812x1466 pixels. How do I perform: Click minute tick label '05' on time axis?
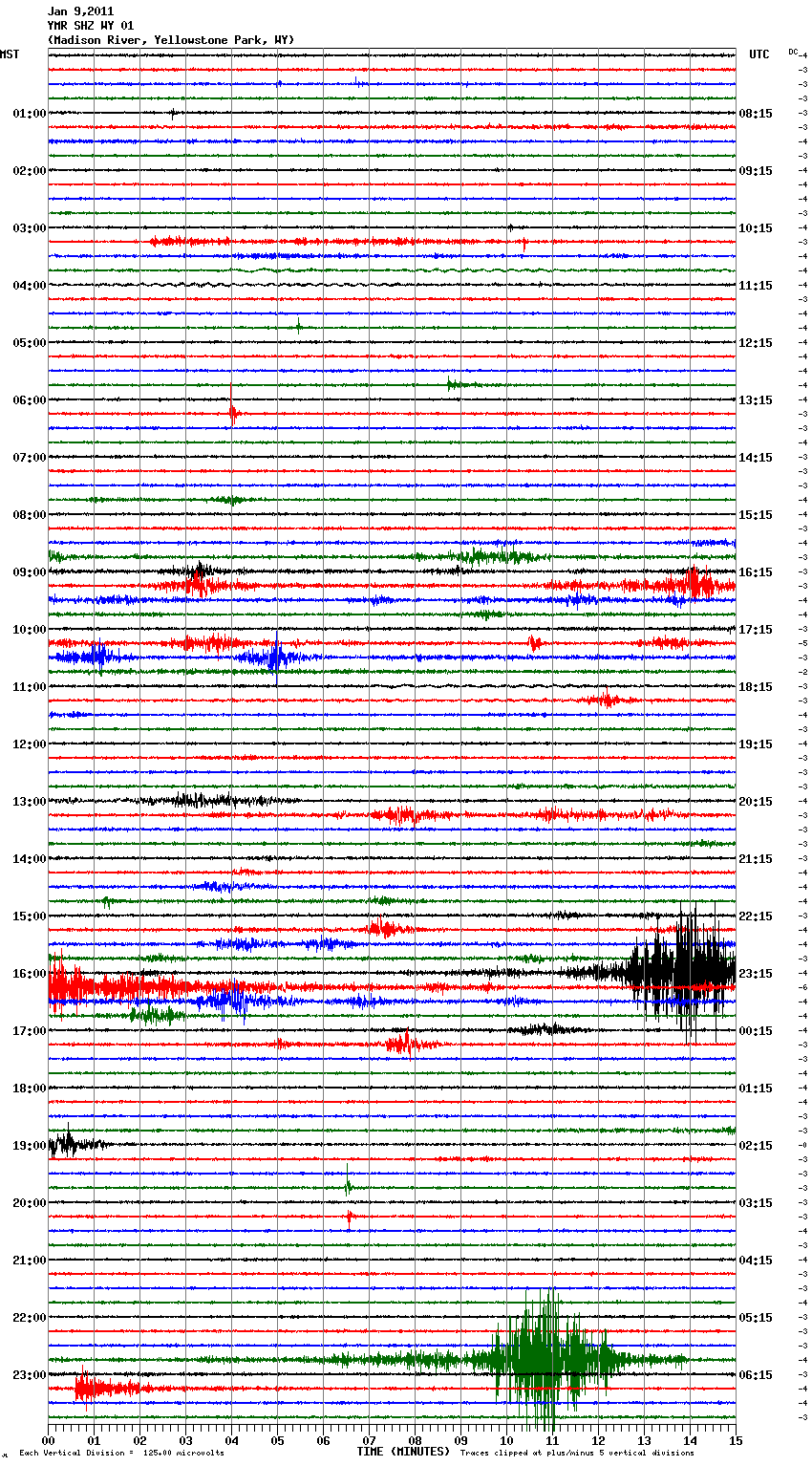277,1440
